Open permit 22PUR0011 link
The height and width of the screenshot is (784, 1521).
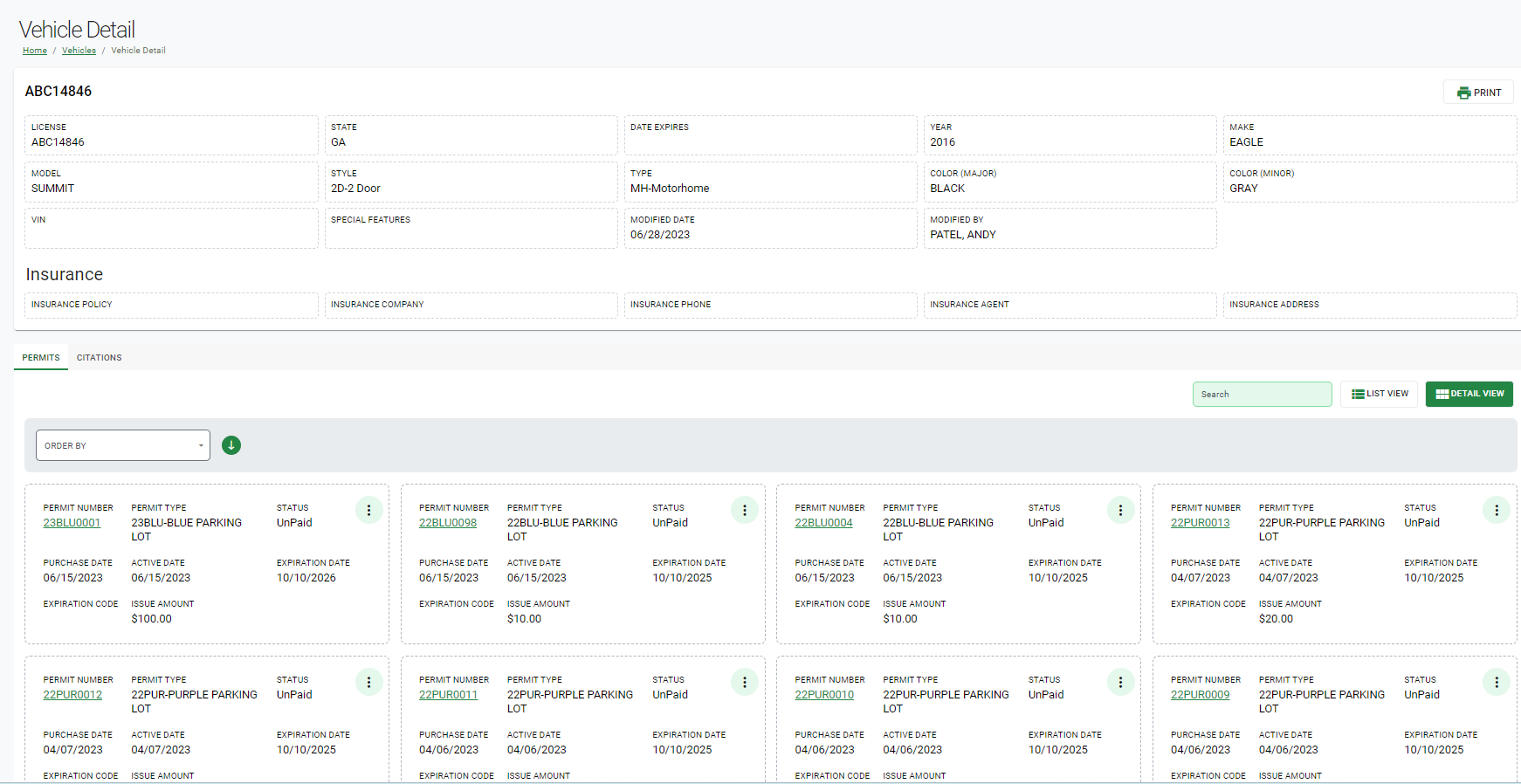448,695
